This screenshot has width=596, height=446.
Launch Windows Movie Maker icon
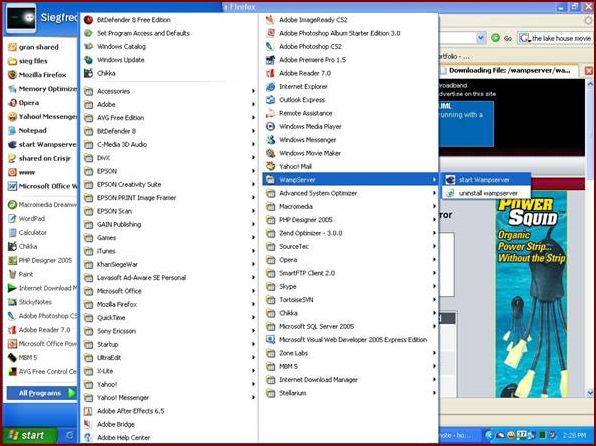[270, 153]
